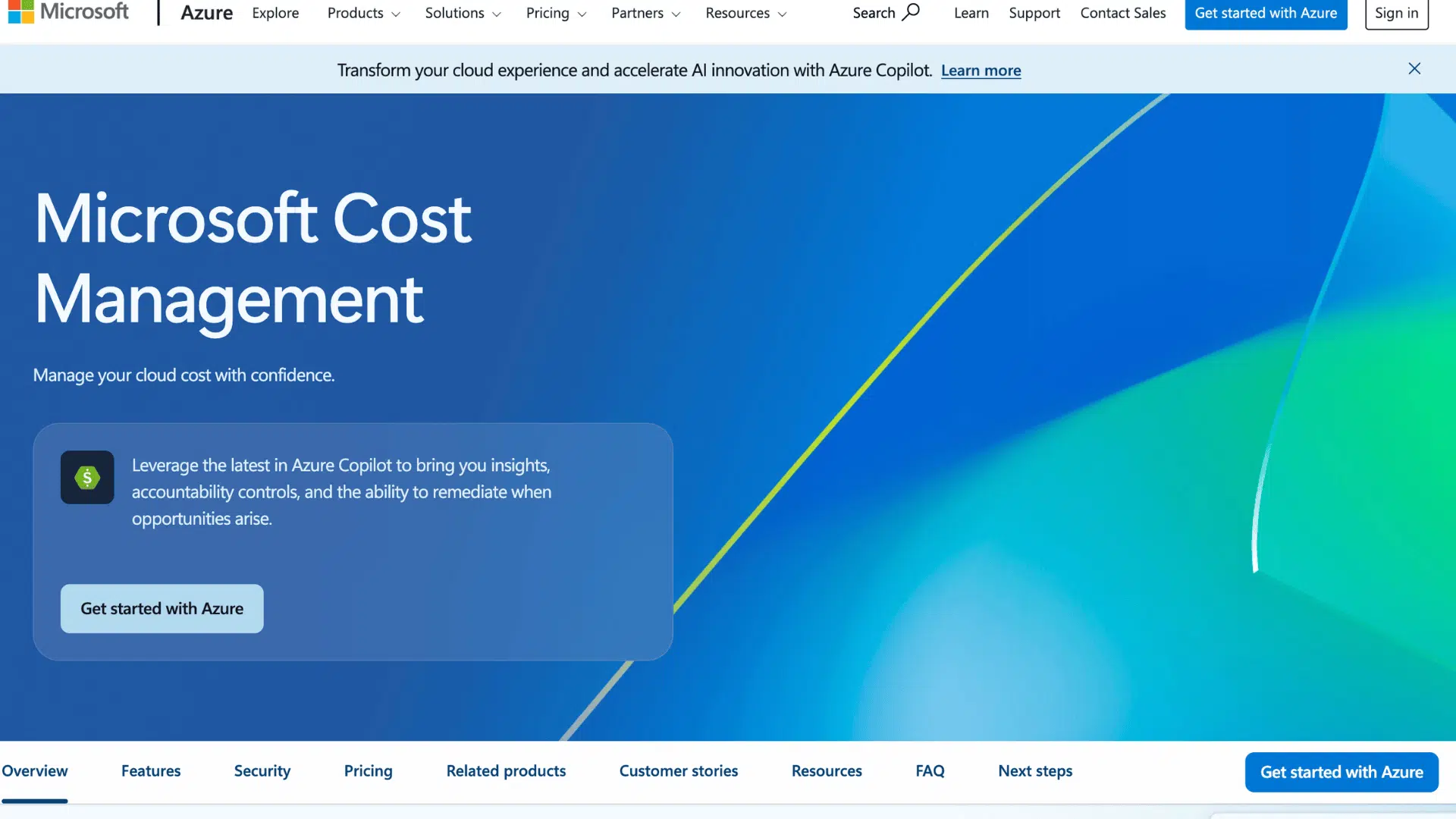Open the Solutions menu

462,13
